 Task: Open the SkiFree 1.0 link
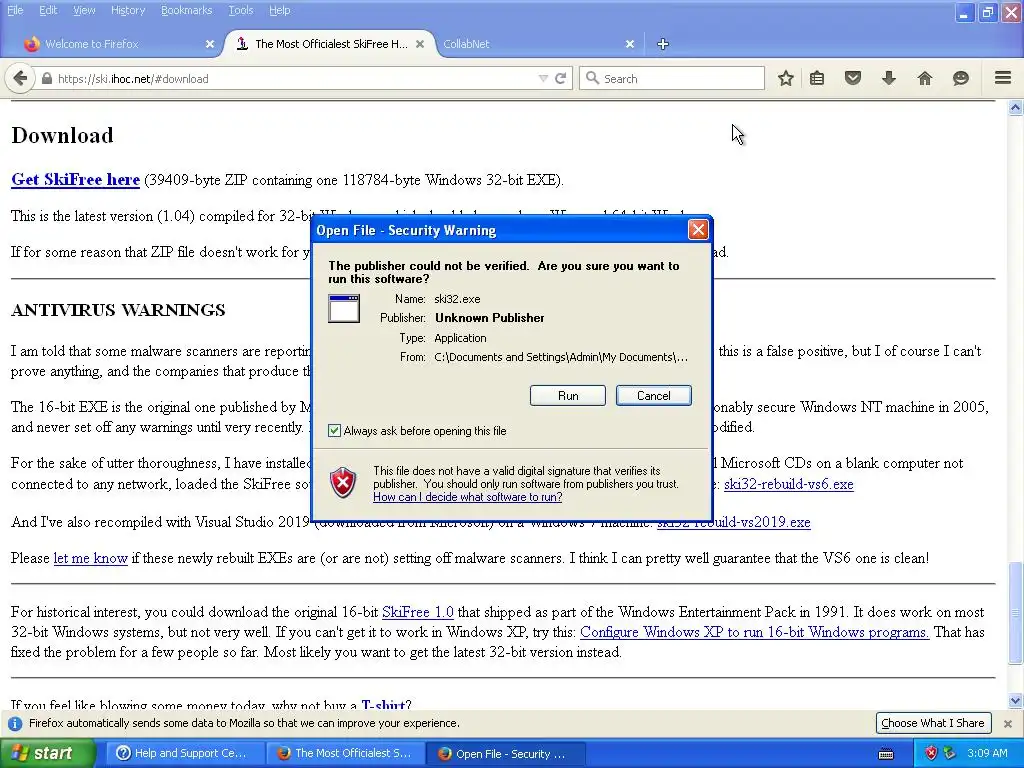click(x=417, y=612)
